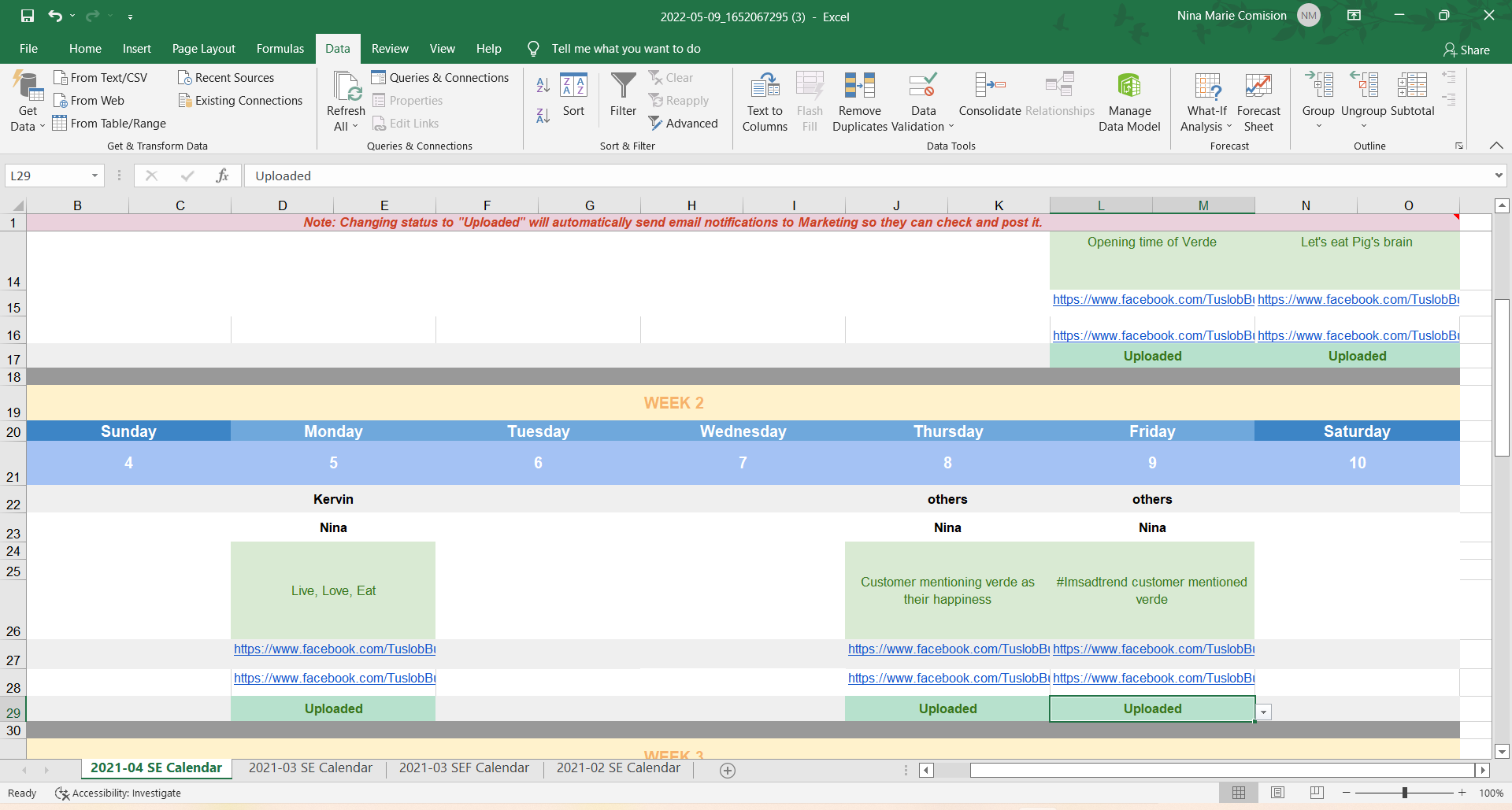Expand Data Validation dropdown arrow

click(951, 127)
